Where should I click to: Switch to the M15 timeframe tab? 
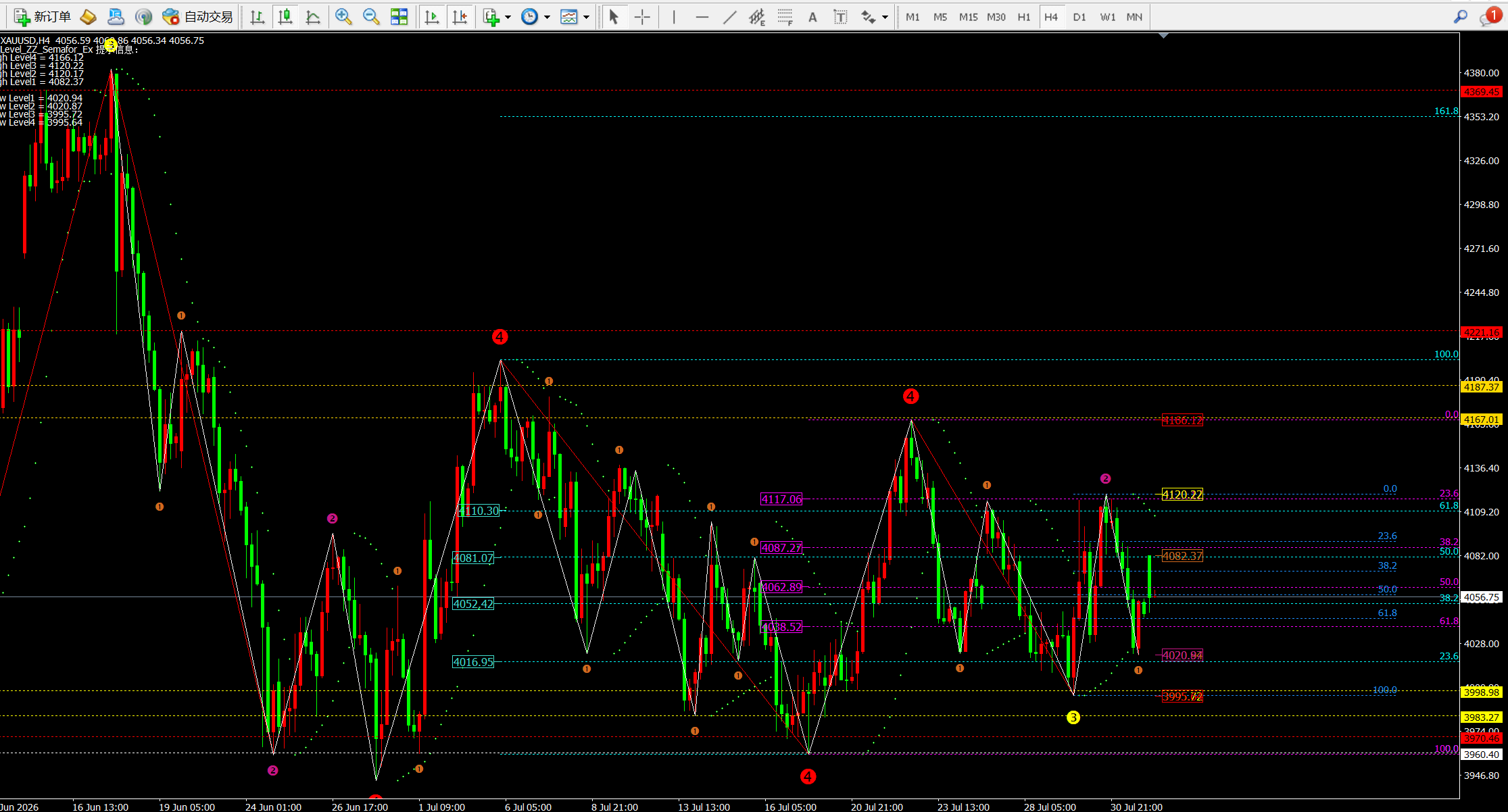968,17
